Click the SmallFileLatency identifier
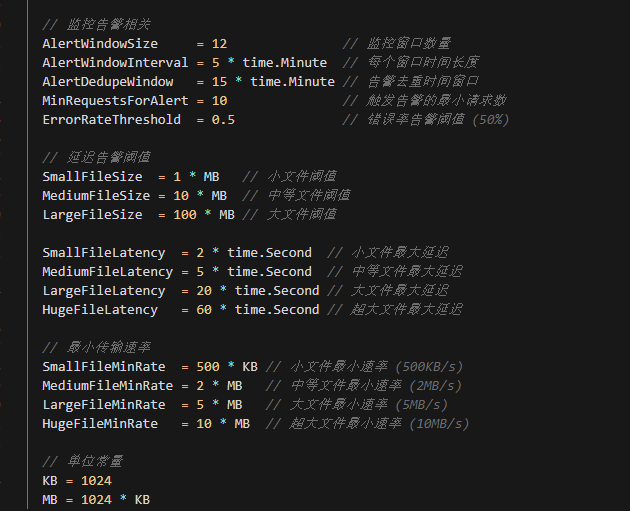 pos(104,253)
